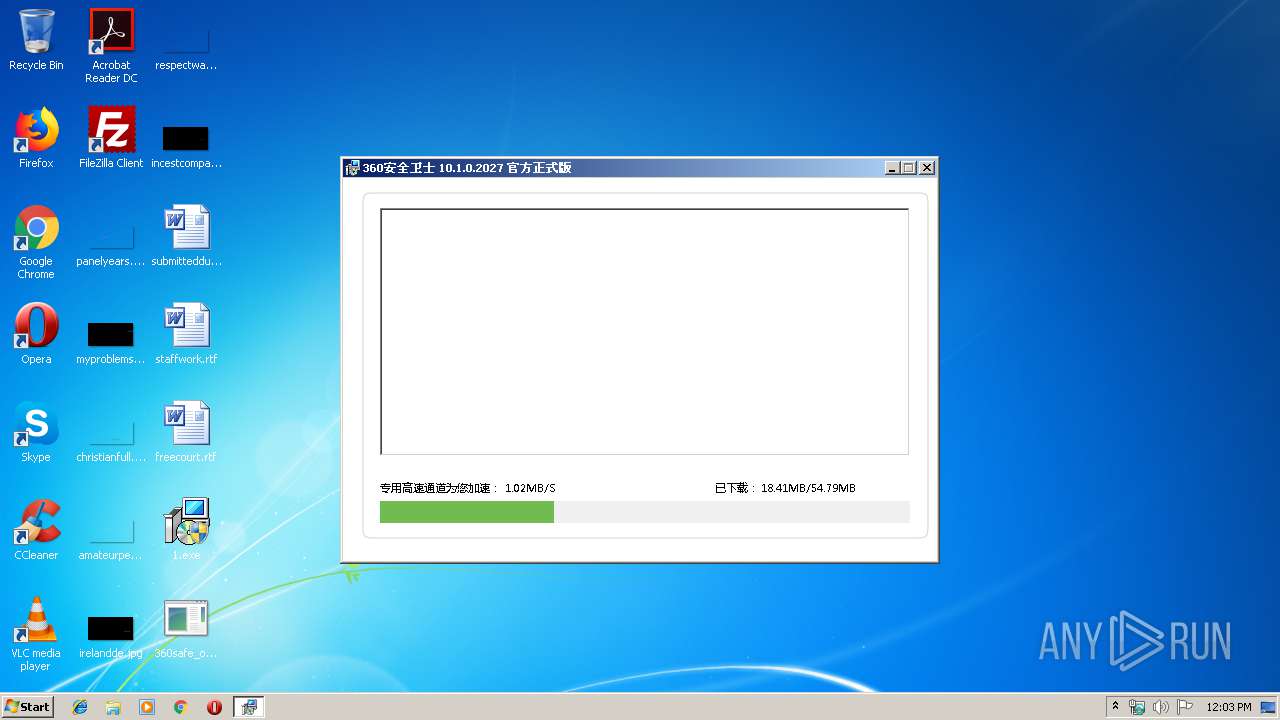Open the Recycle Bin desktop icon
The width and height of the screenshot is (1280, 720).
click(x=36, y=41)
